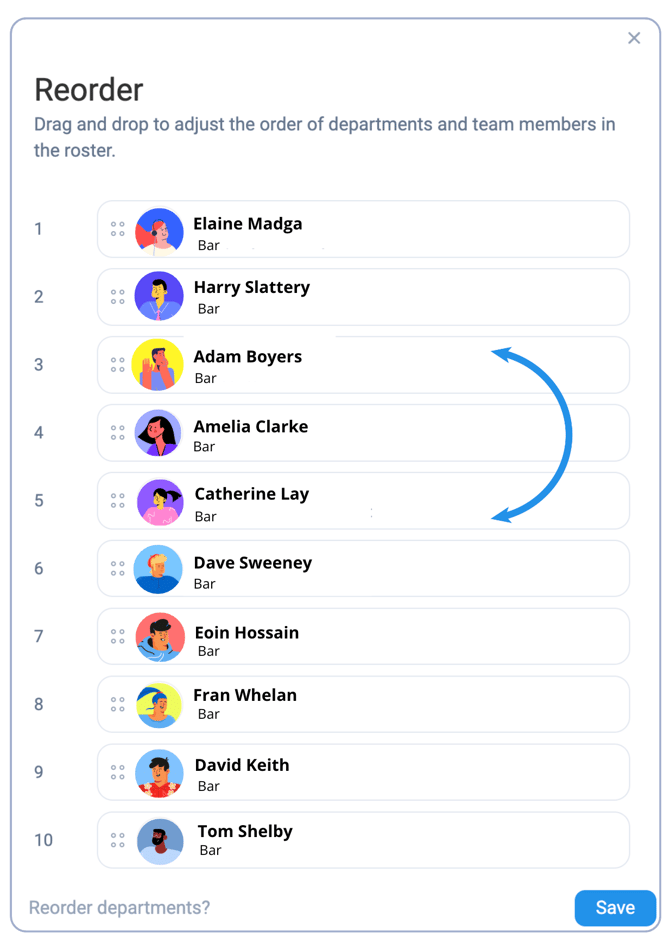Select the drag handle next to Adam Boyers
This screenshot has width=670, height=945.
click(x=117, y=365)
